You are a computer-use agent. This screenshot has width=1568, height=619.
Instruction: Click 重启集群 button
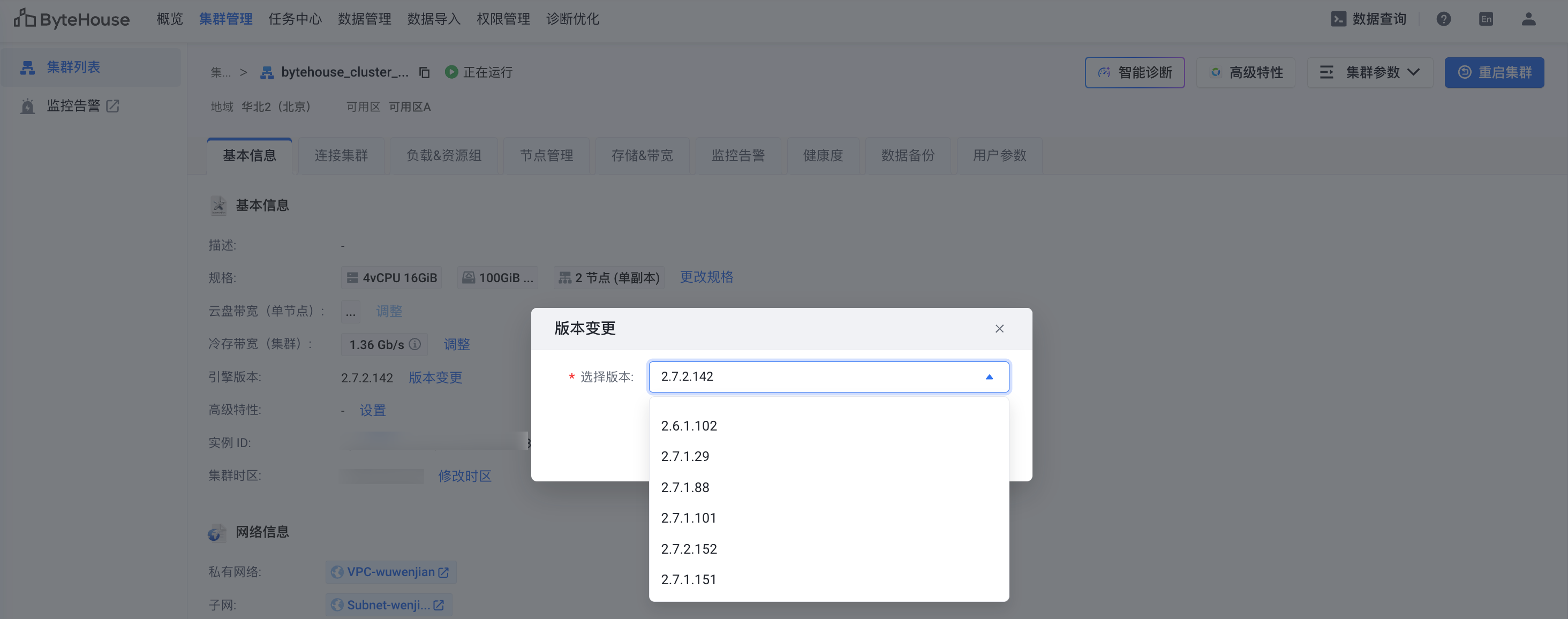tap(1494, 72)
